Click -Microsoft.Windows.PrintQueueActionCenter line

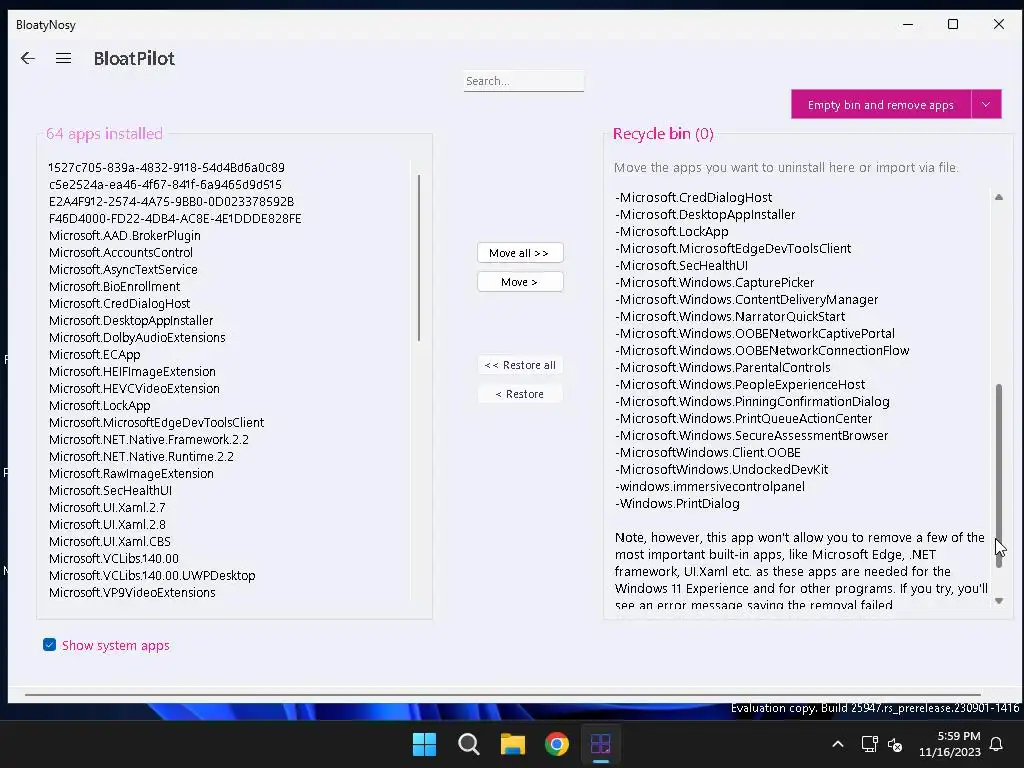744,418
